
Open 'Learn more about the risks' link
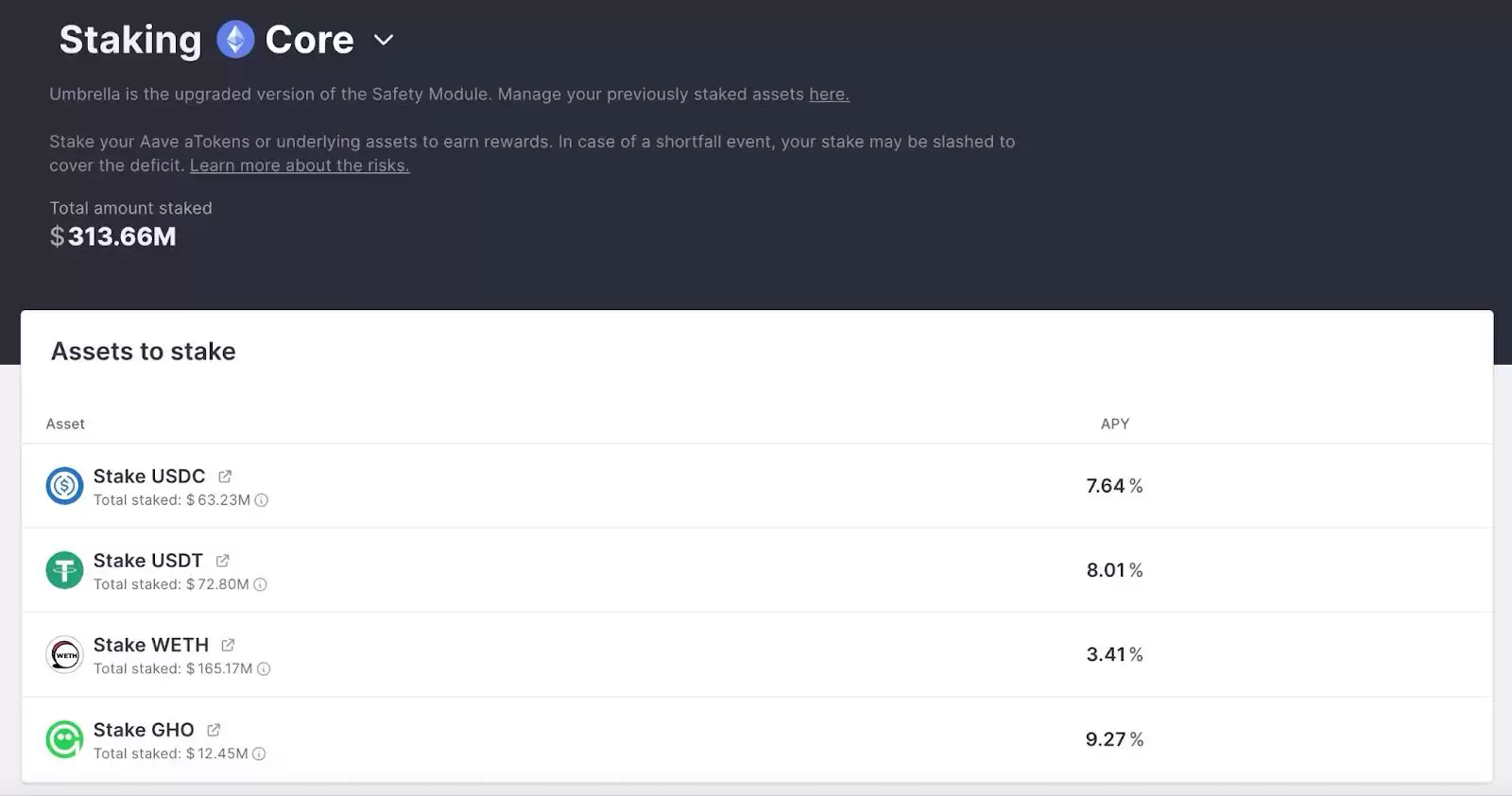pos(300,164)
